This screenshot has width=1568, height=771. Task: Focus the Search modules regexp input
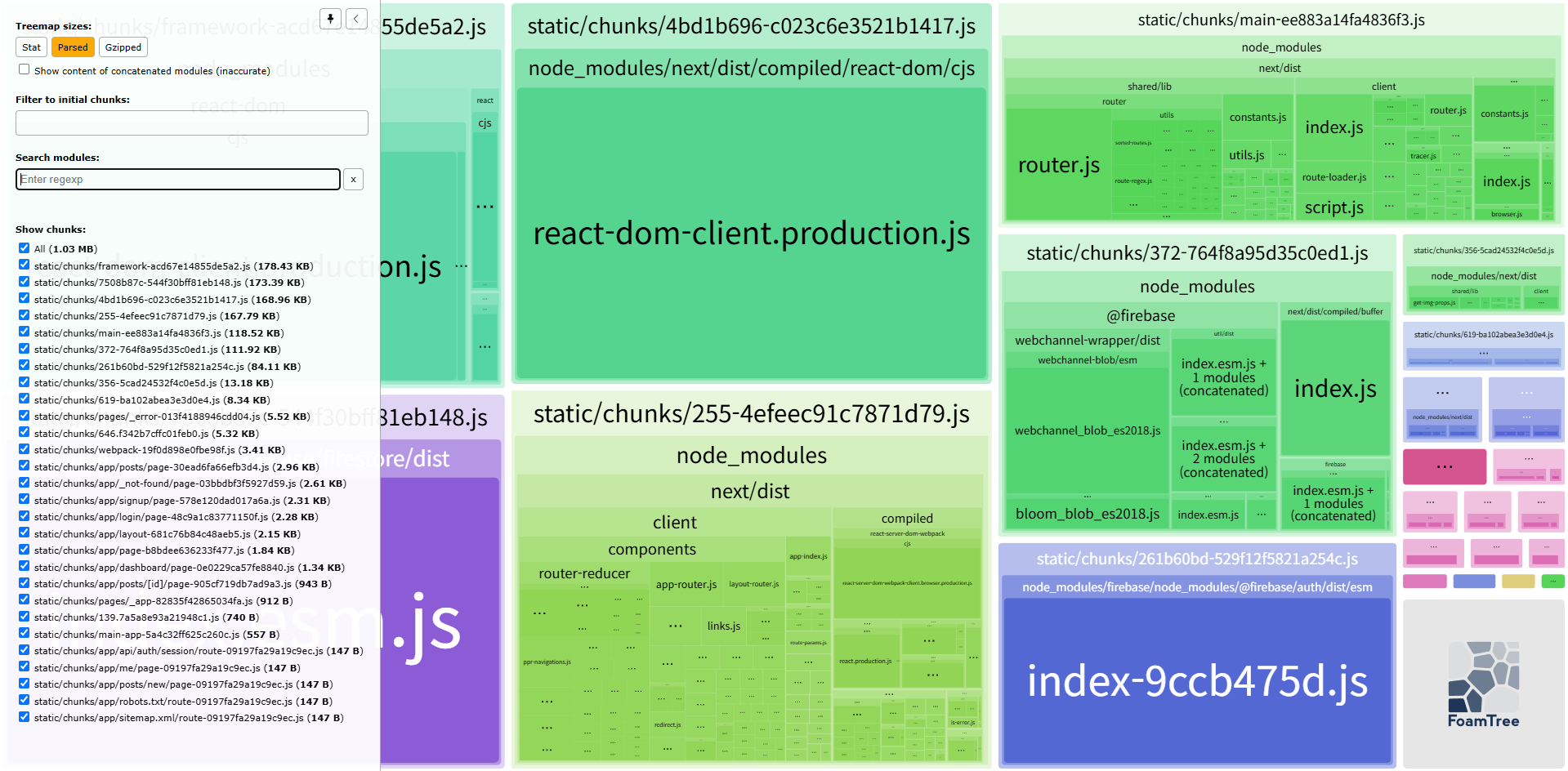[x=178, y=180]
